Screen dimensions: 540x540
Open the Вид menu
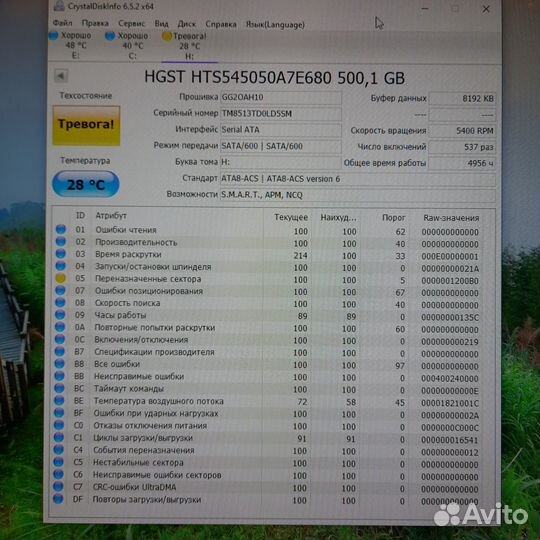(161, 24)
